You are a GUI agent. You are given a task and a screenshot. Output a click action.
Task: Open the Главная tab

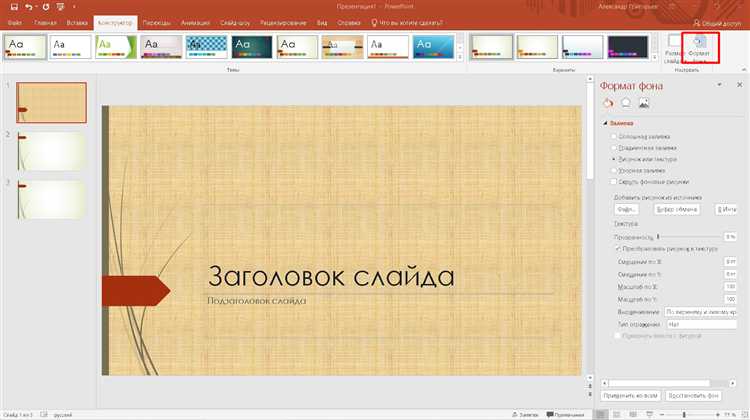click(45, 22)
